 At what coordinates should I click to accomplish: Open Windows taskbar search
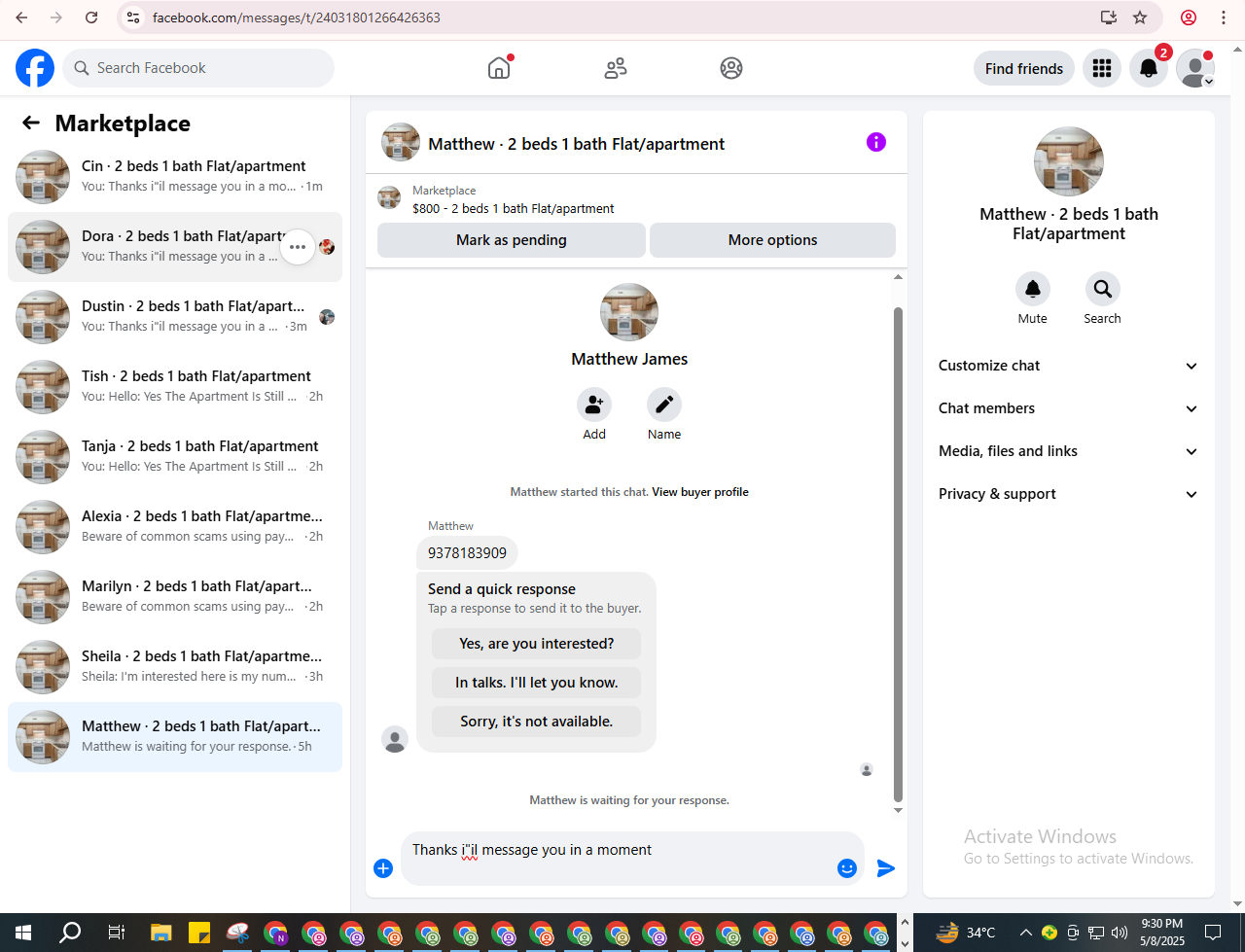click(x=70, y=933)
